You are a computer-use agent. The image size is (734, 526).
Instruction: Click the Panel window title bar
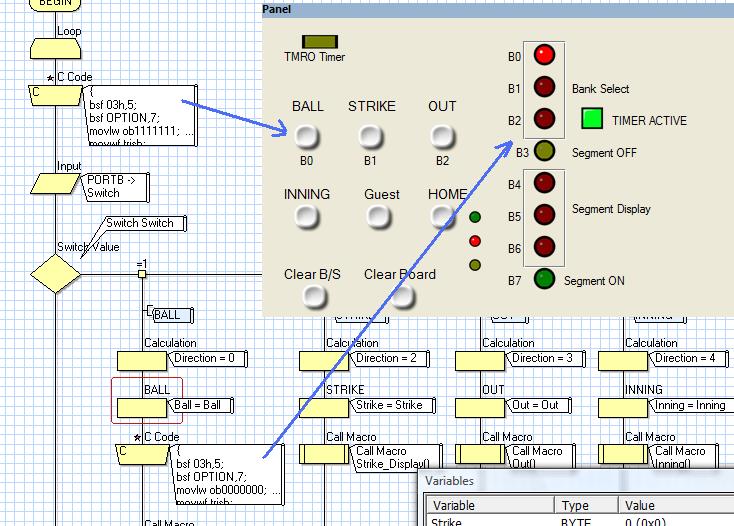(x=498, y=9)
